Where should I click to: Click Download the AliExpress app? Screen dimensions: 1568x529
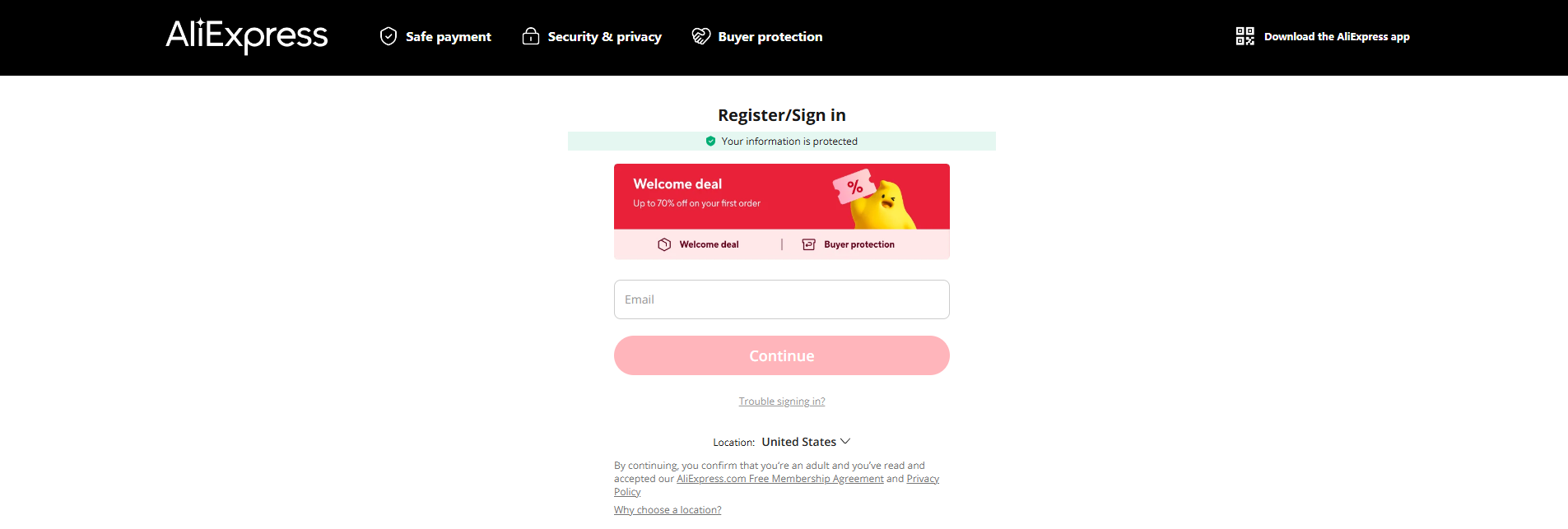click(1337, 36)
